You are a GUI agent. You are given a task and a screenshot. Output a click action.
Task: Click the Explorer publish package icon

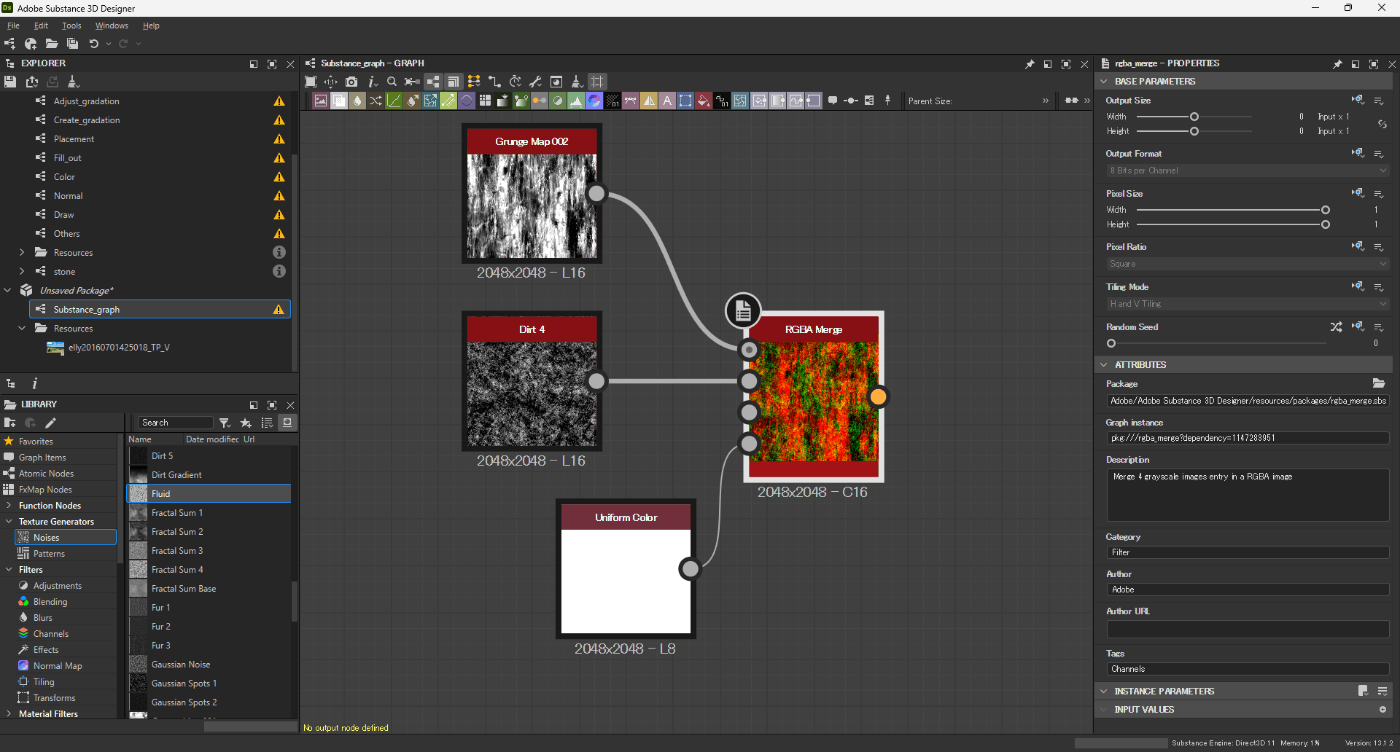(x=32, y=82)
